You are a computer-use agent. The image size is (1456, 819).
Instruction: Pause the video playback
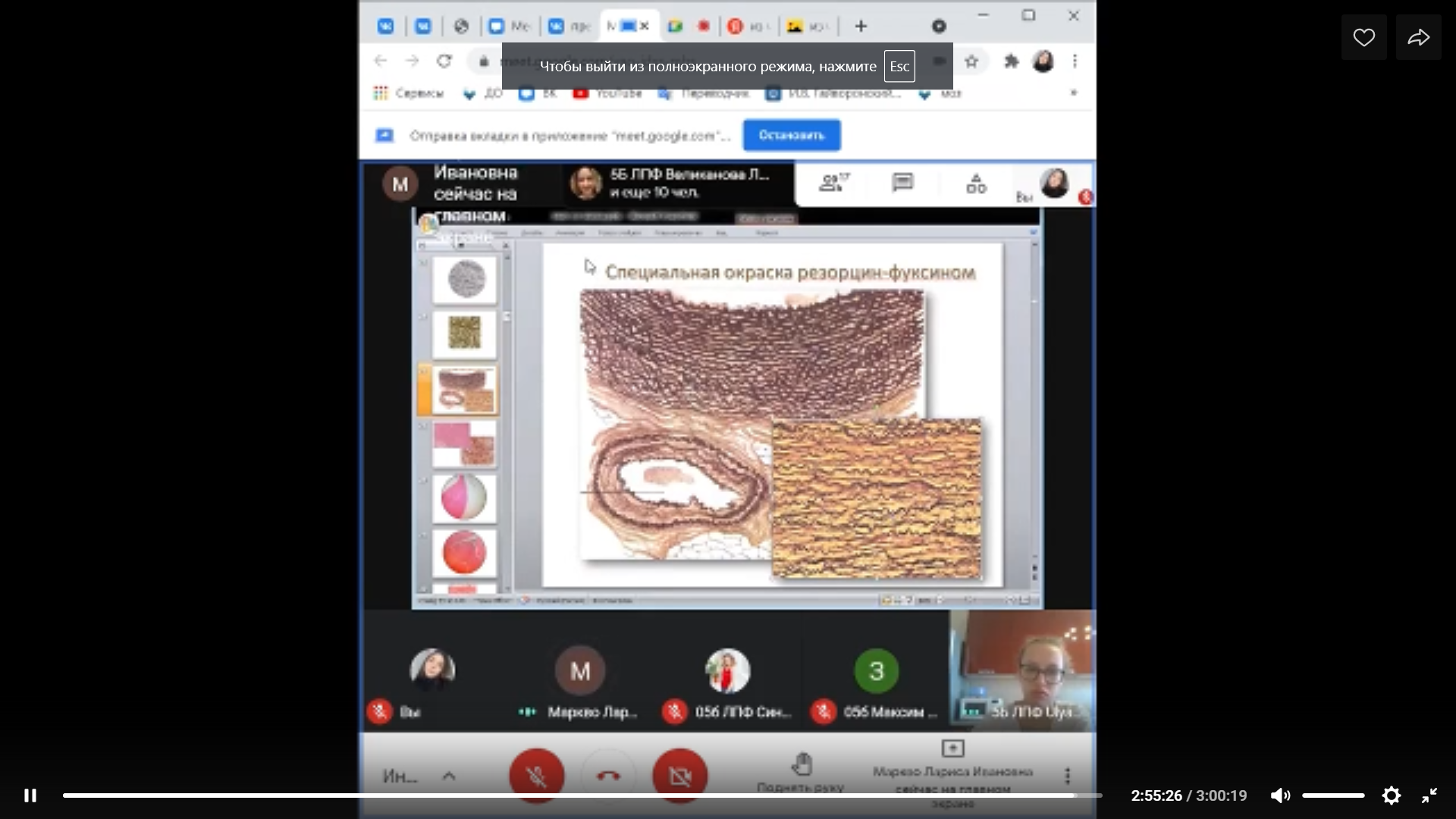coord(30,795)
